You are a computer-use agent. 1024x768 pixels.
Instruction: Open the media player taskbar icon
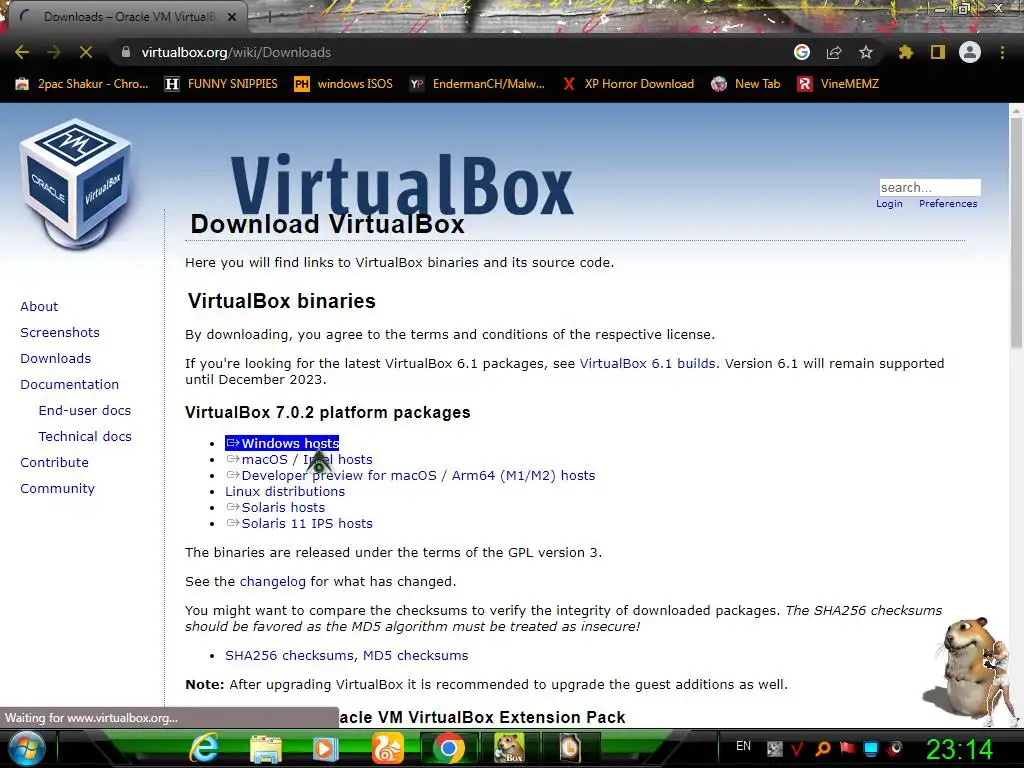[325, 749]
